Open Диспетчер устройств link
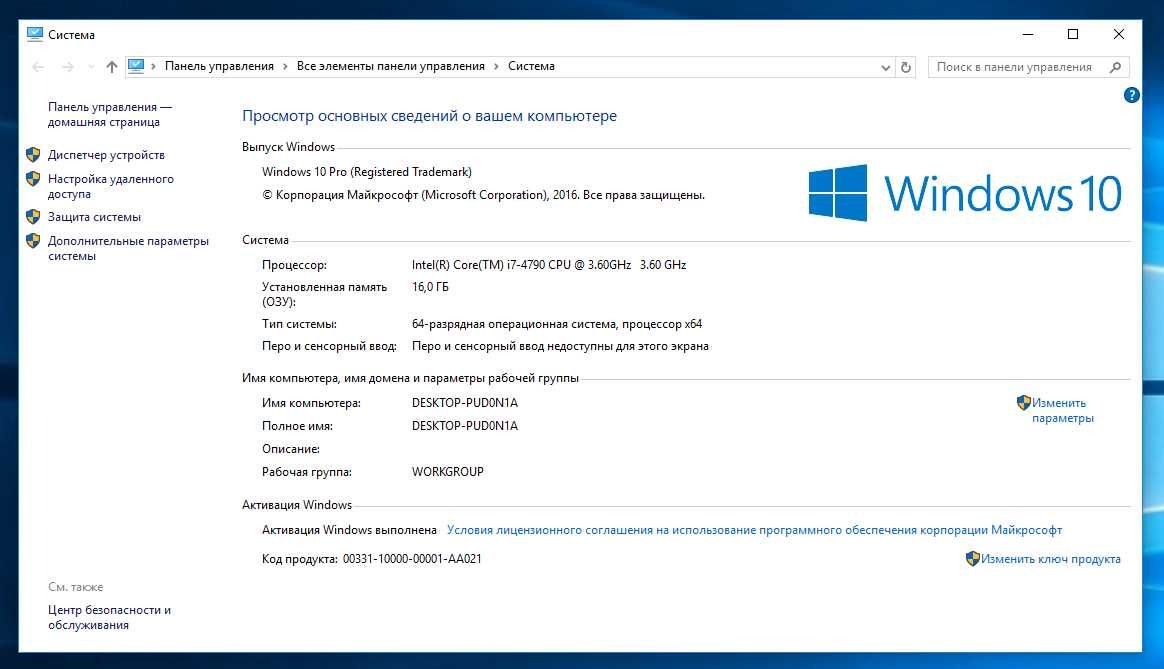This screenshot has width=1164, height=669. [x=106, y=154]
